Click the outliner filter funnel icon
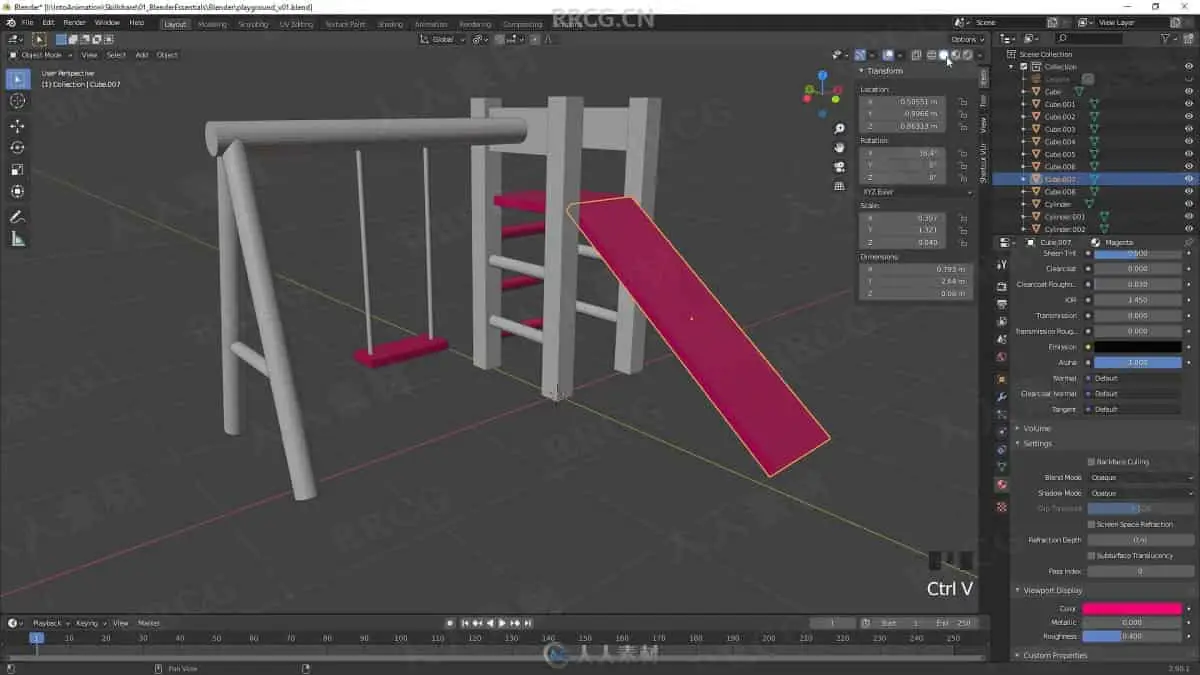 1167,39
